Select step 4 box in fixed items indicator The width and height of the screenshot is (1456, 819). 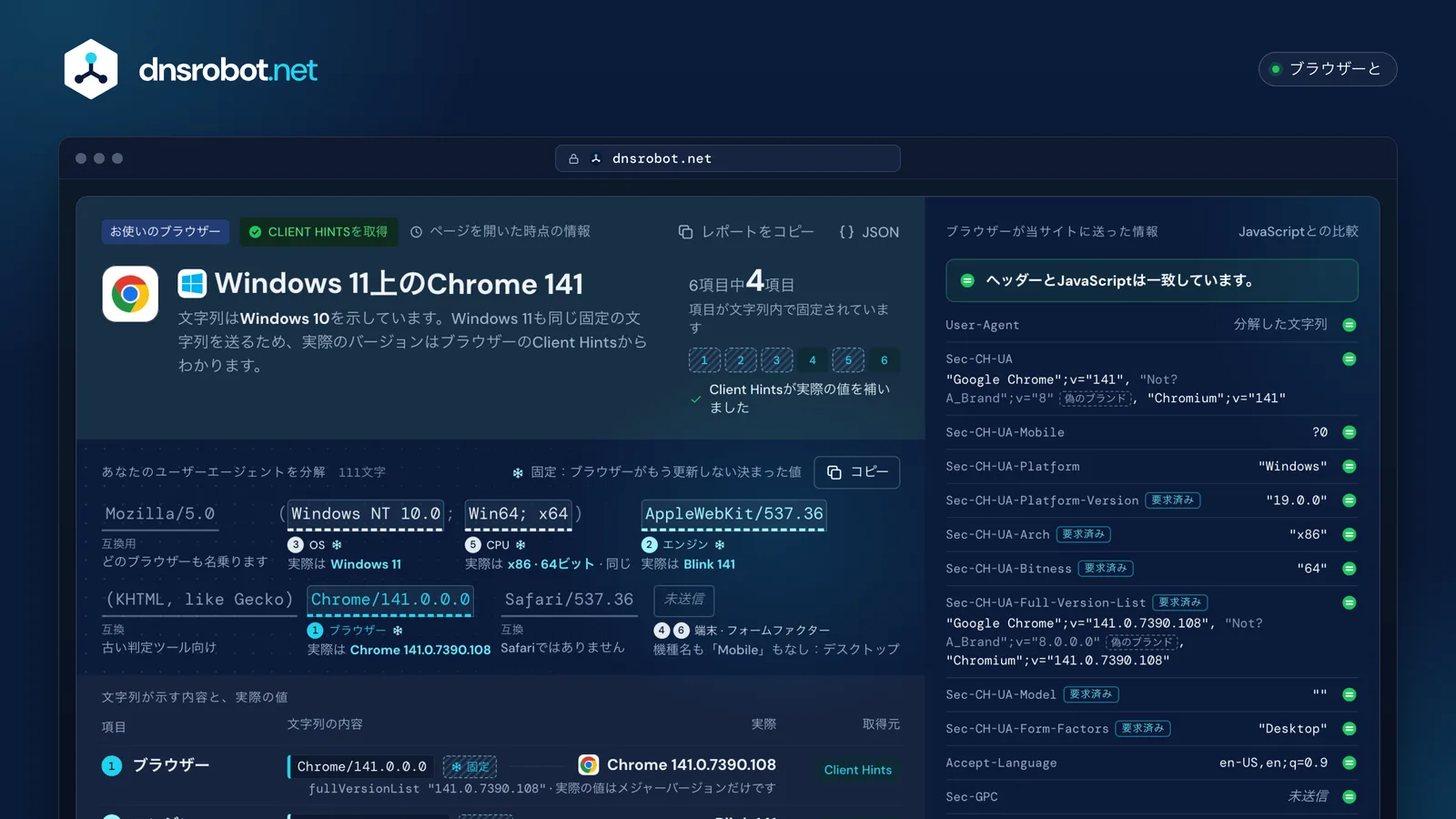(x=813, y=360)
